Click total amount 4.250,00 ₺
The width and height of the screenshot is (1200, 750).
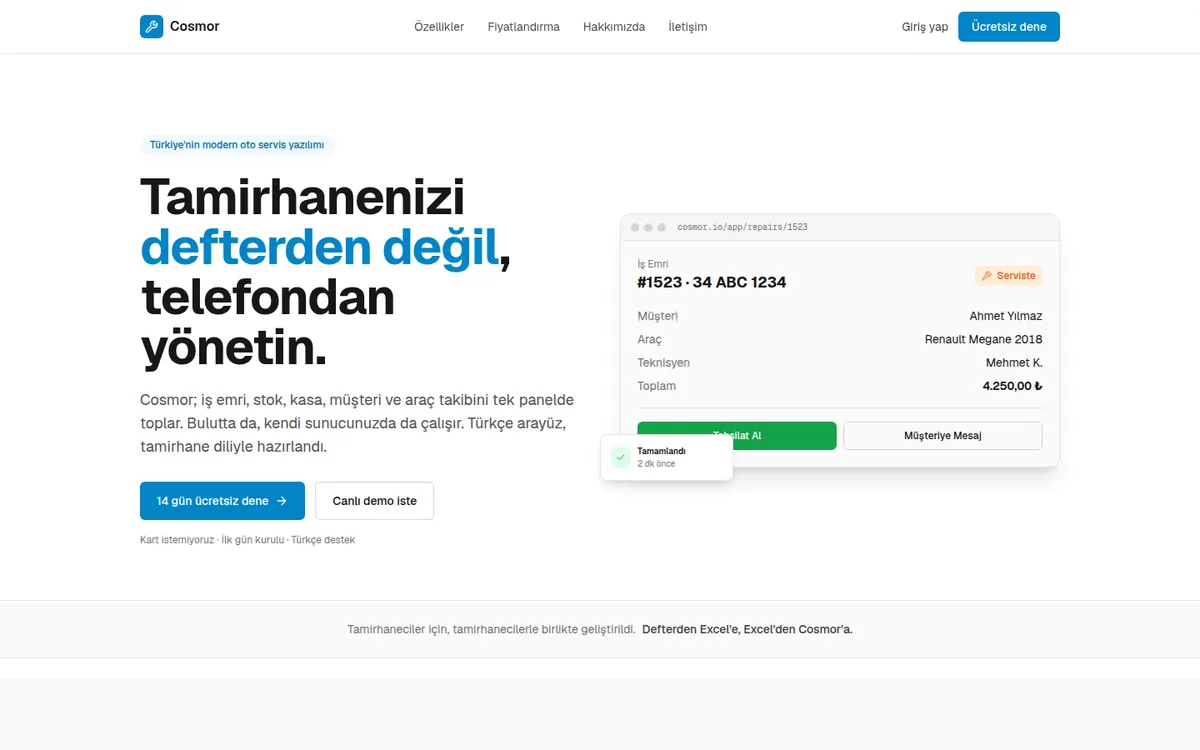pos(1013,386)
